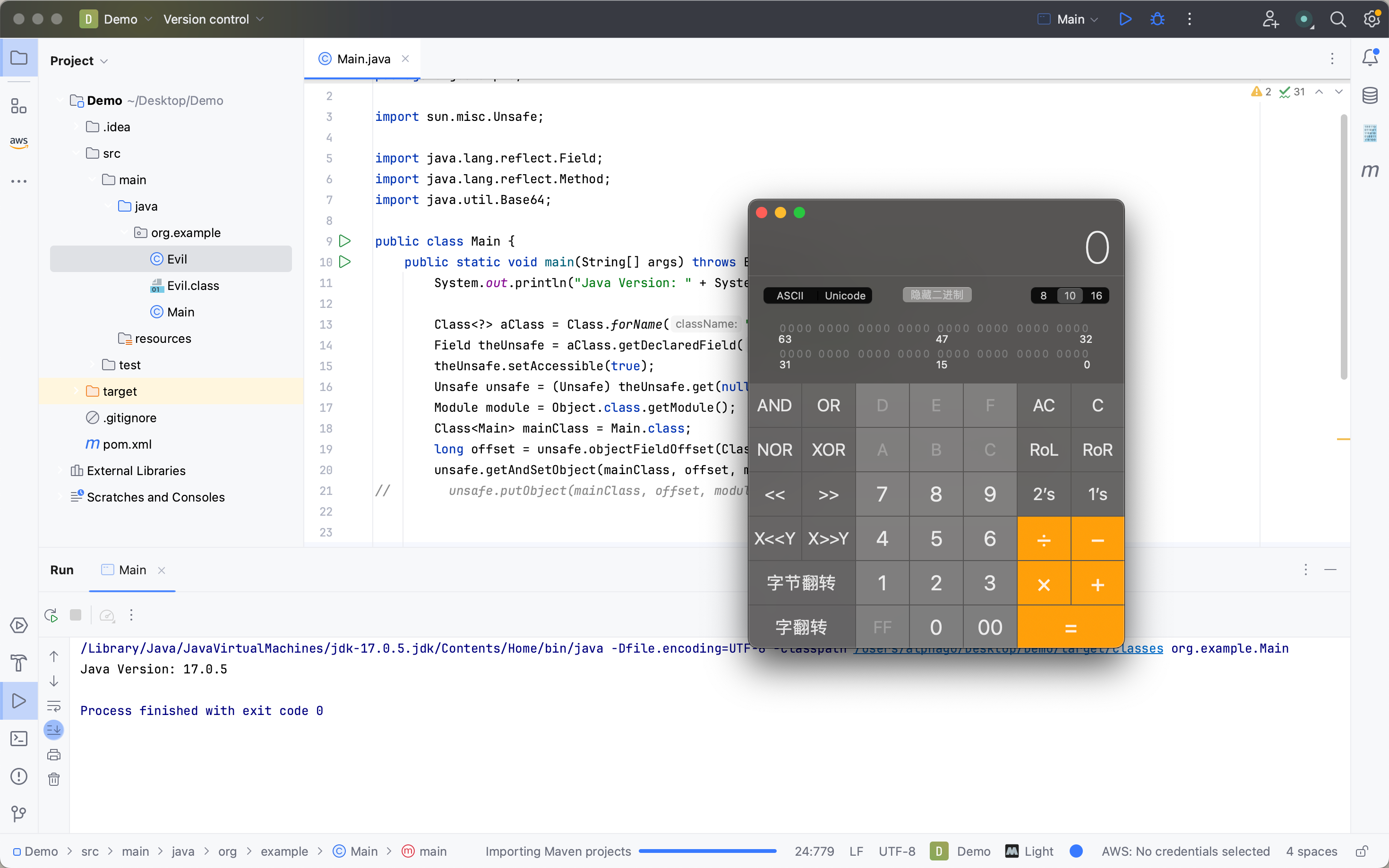
Task: Select base 16 in calculator
Action: (1096, 296)
